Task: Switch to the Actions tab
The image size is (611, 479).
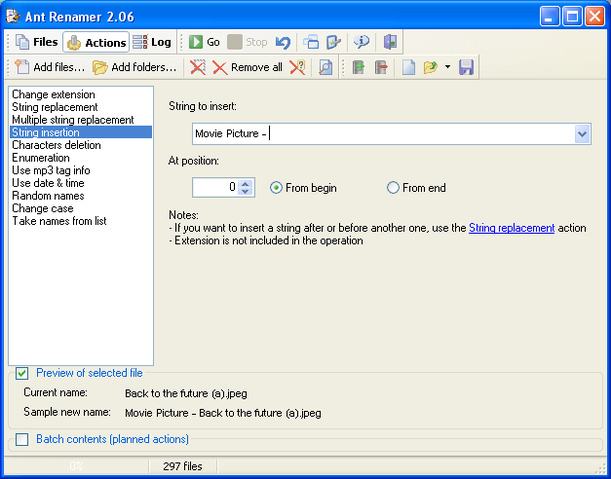Action: [96, 42]
